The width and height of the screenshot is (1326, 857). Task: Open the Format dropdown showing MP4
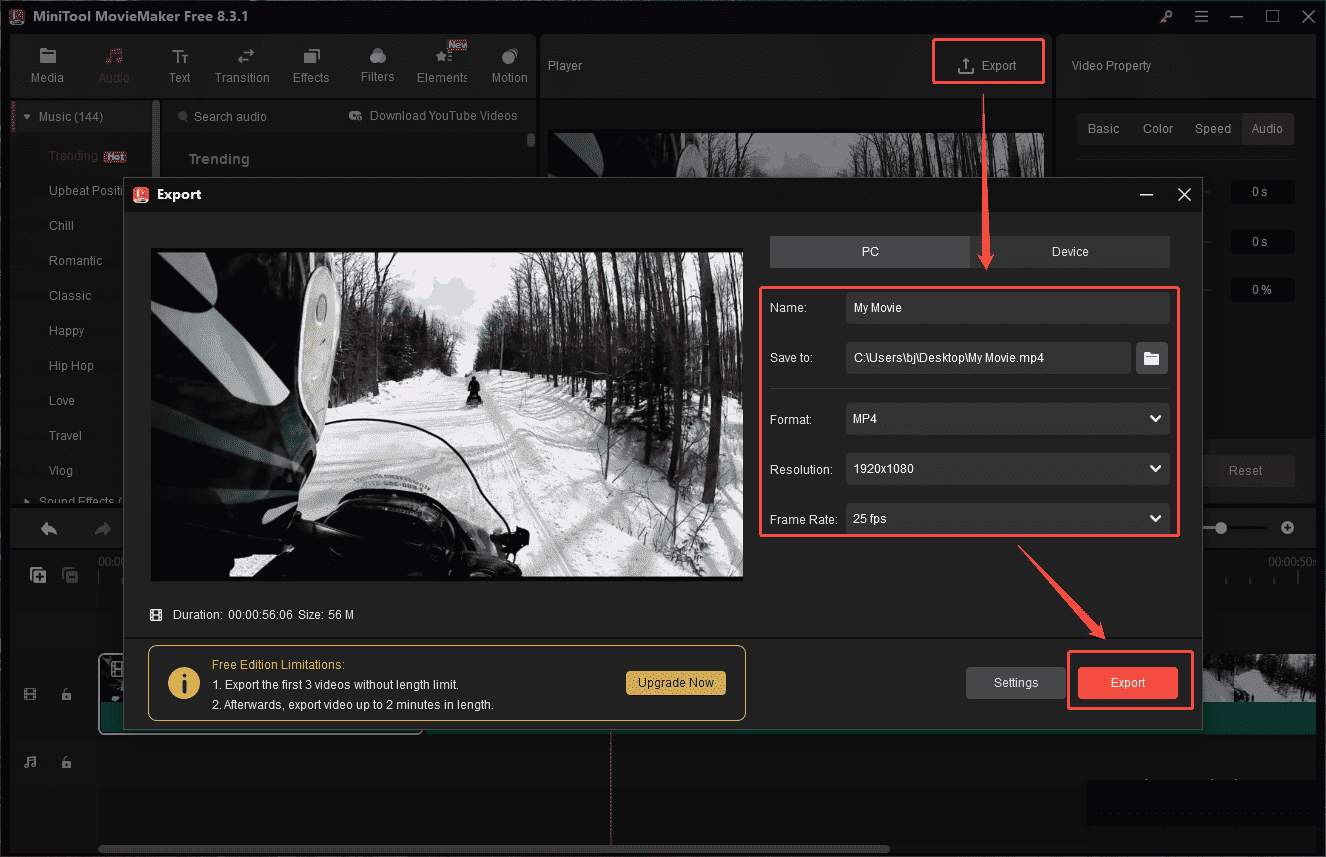pos(1007,418)
